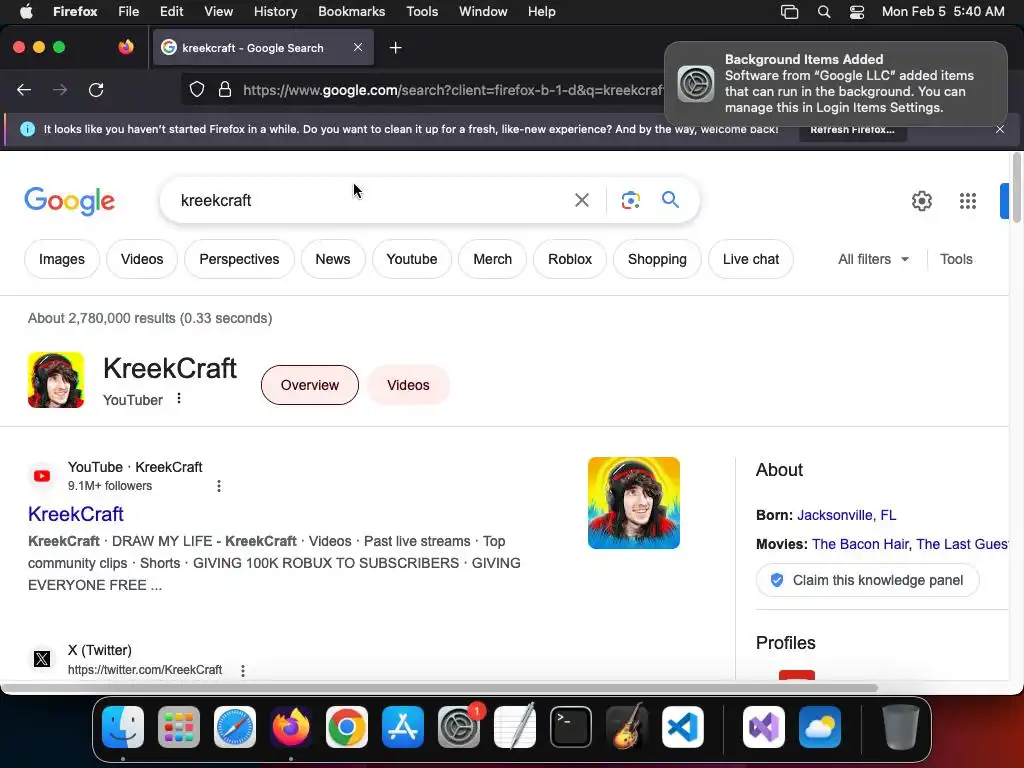Viewport: 1024px width, 768px height.
Task: Click the small KreekCraft profile picture
Action: (x=56, y=380)
